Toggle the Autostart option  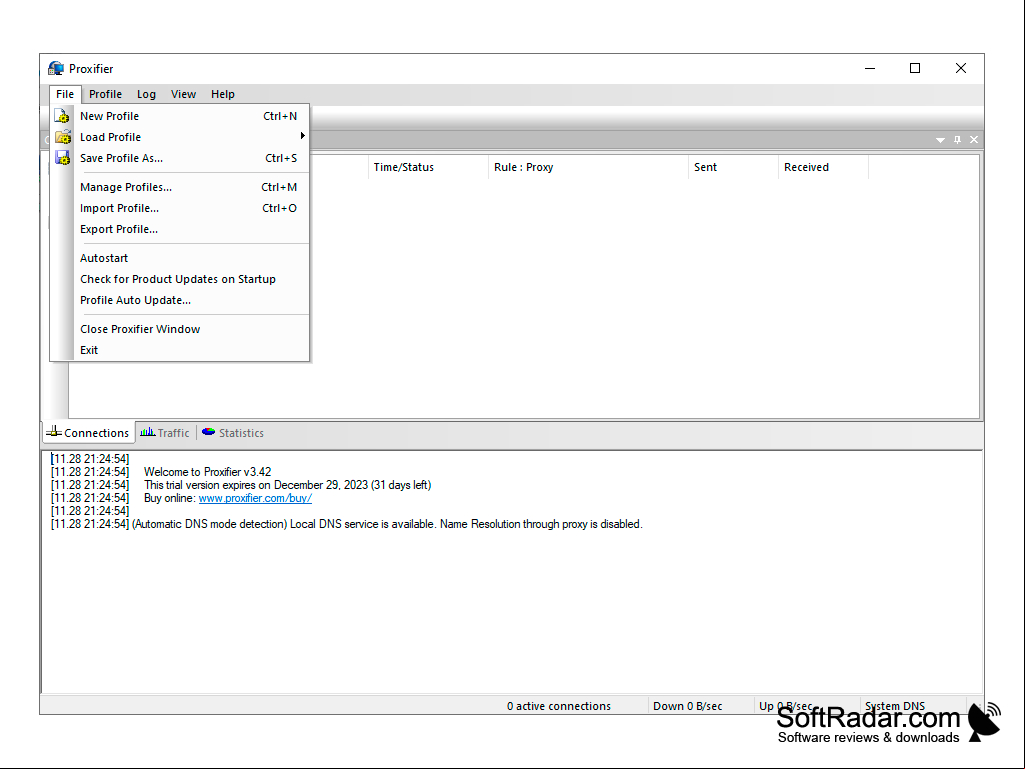180,258
